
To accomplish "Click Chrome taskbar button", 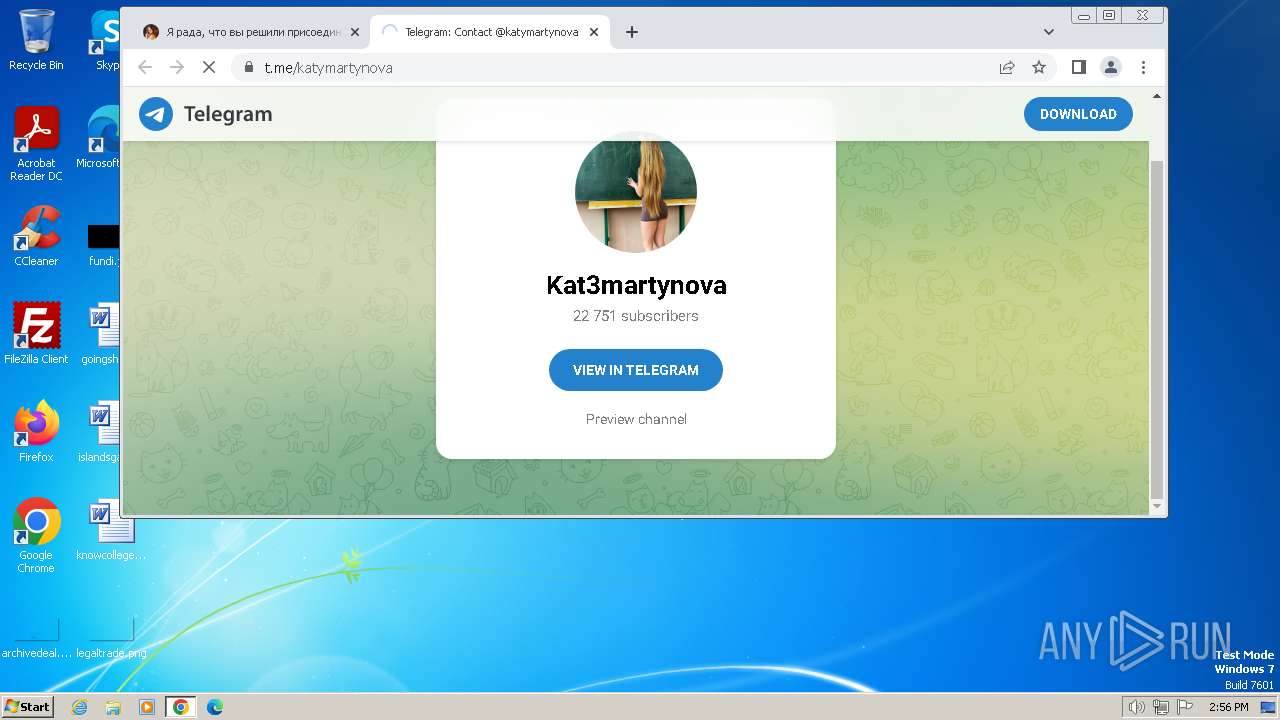I will pos(181,707).
